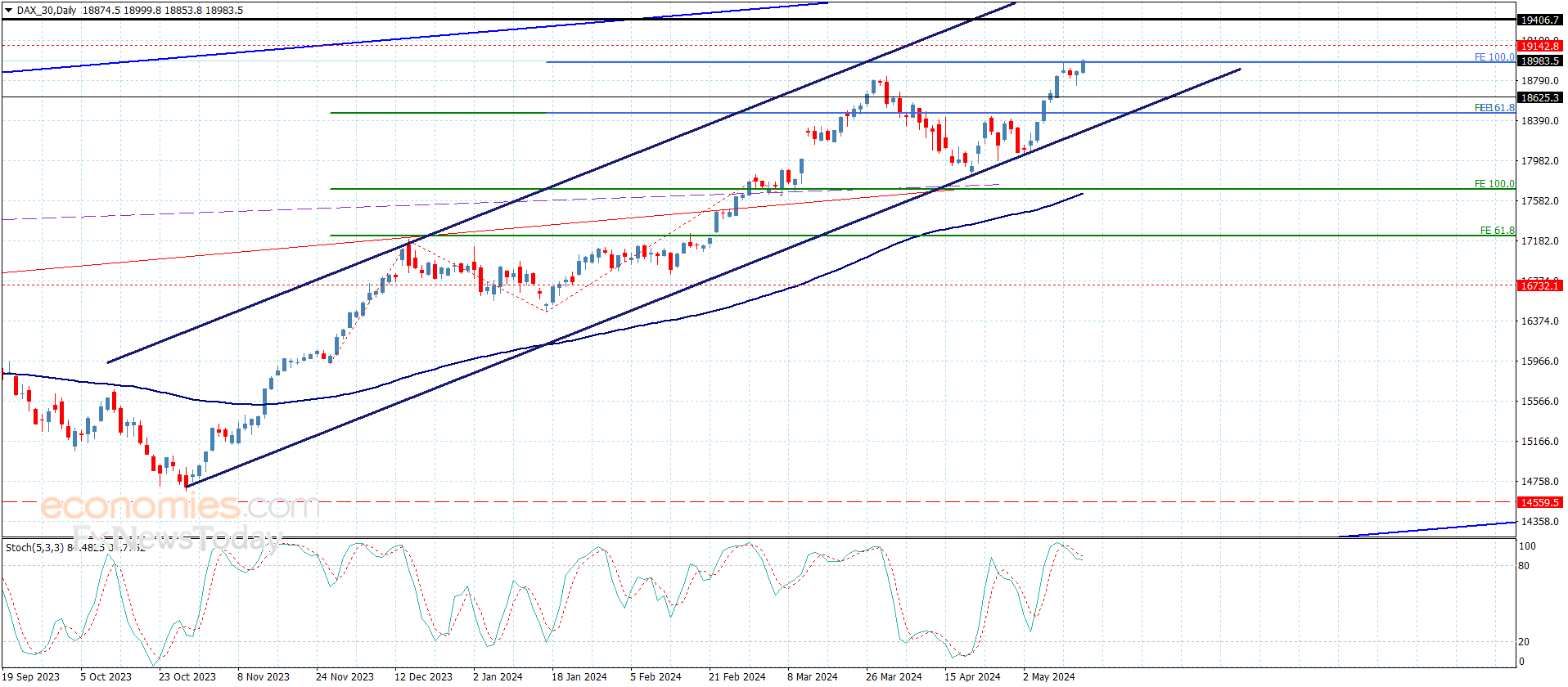Click the 5 Feb 2024 date label
Image resolution: width=1568 pixels, height=687 pixels.
point(656,676)
